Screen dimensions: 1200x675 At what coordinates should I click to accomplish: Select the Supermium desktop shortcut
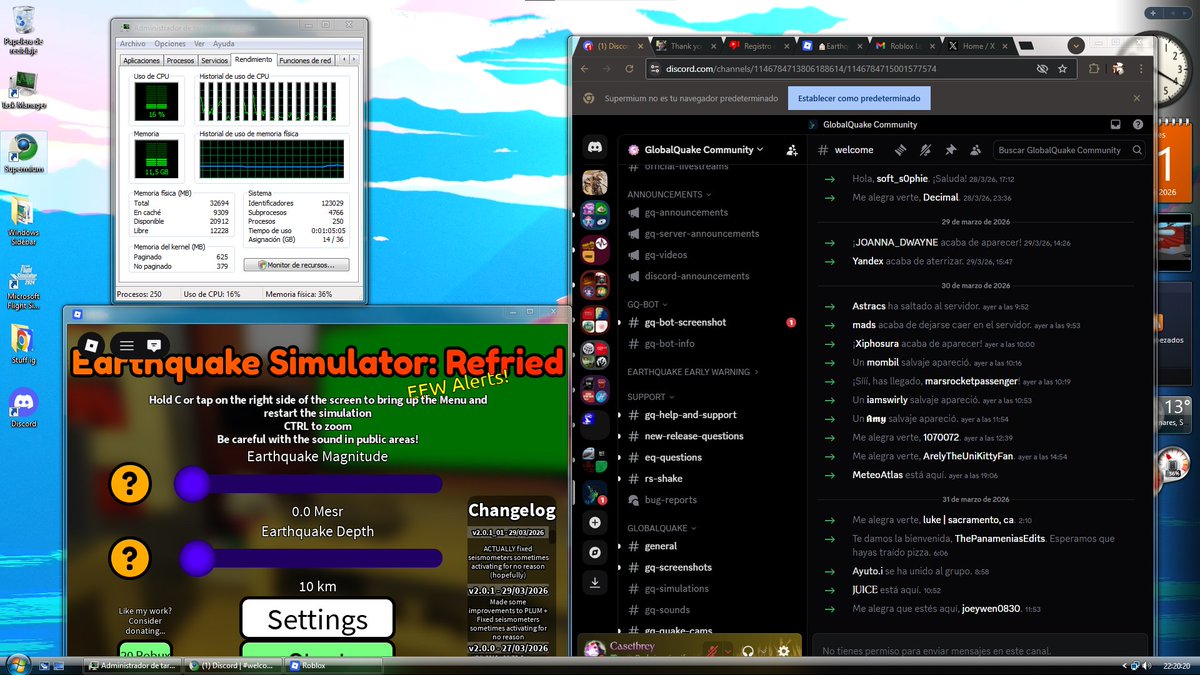(23, 152)
